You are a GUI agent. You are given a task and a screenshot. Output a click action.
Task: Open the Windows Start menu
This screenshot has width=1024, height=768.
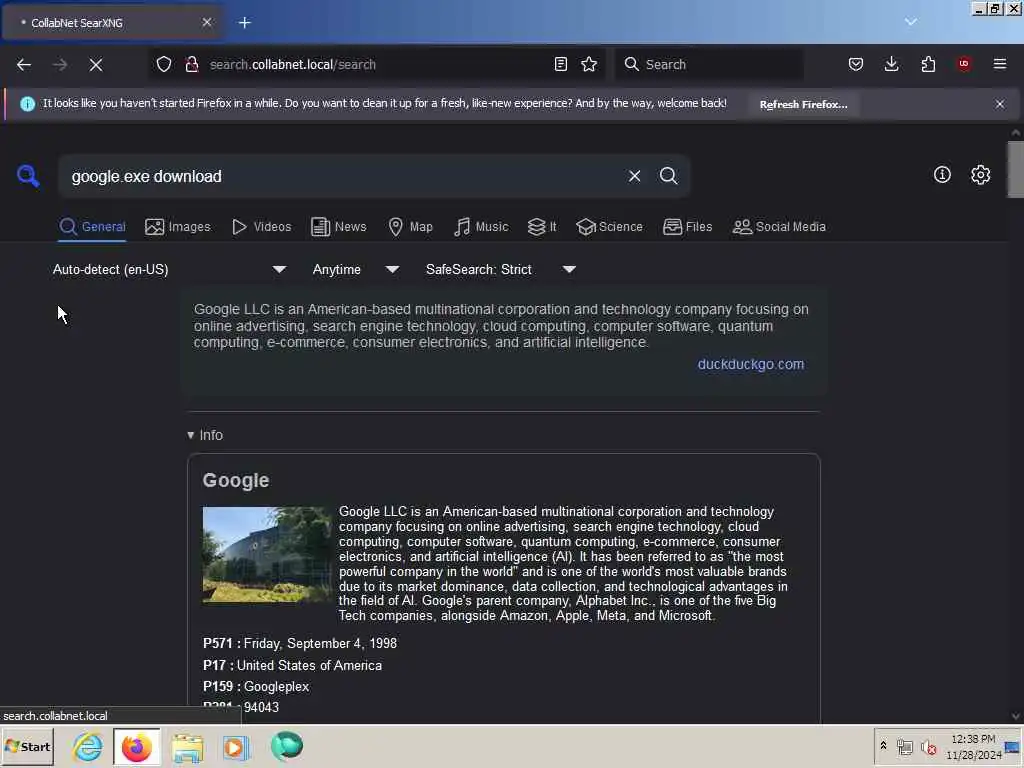coord(27,746)
